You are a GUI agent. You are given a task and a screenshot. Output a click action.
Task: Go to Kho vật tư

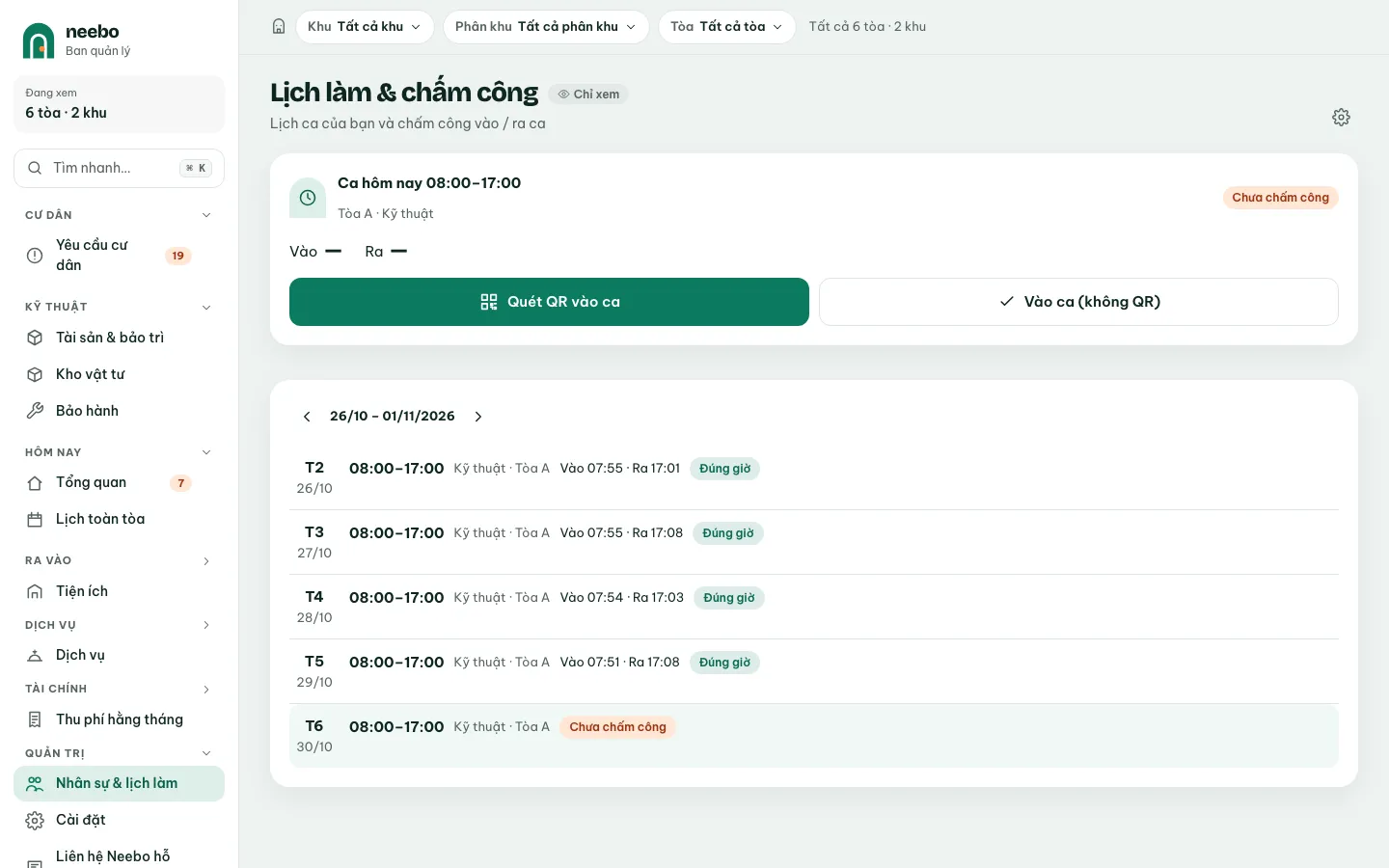(x=119, y=374)
